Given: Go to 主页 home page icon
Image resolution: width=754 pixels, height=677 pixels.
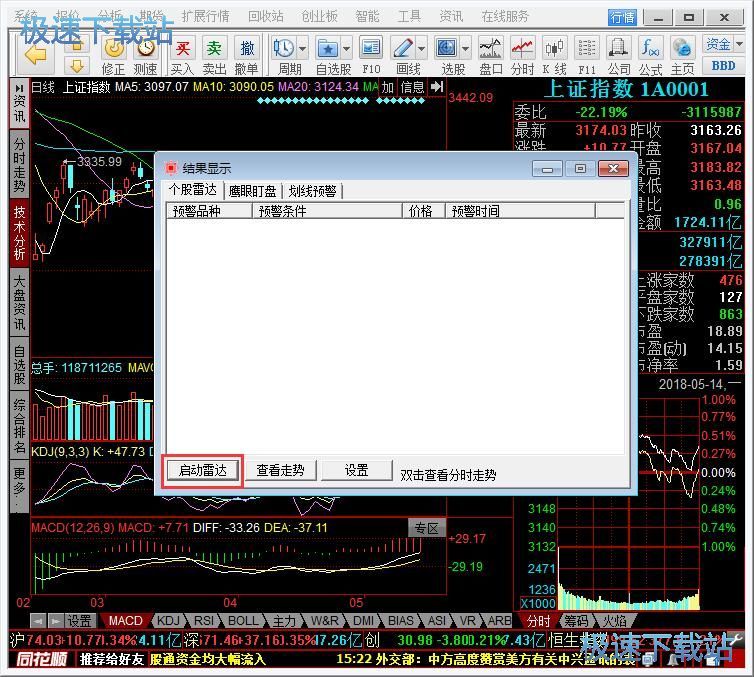Looking at the screenshot, I should 683,53.
